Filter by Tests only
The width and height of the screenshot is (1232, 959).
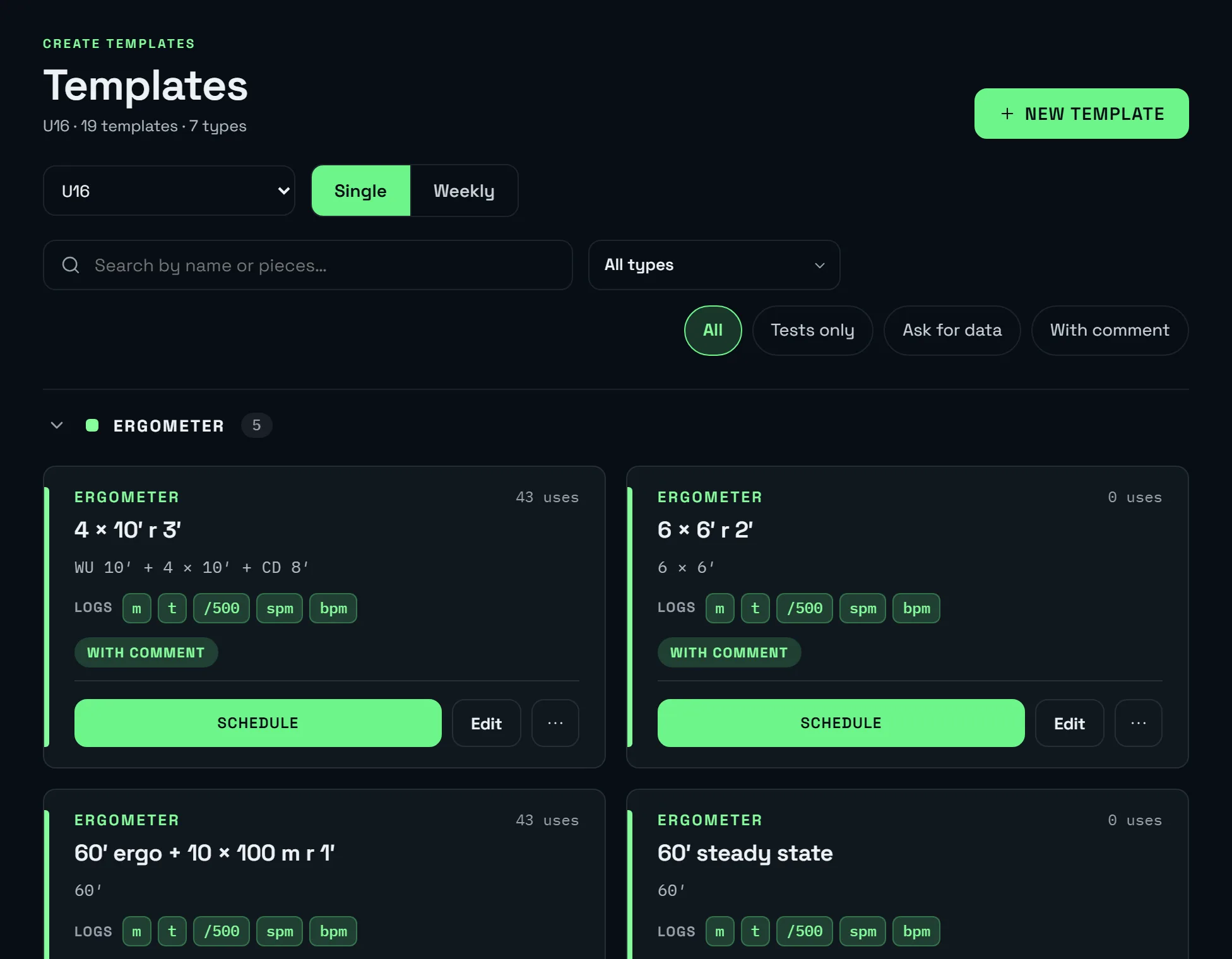813,331
